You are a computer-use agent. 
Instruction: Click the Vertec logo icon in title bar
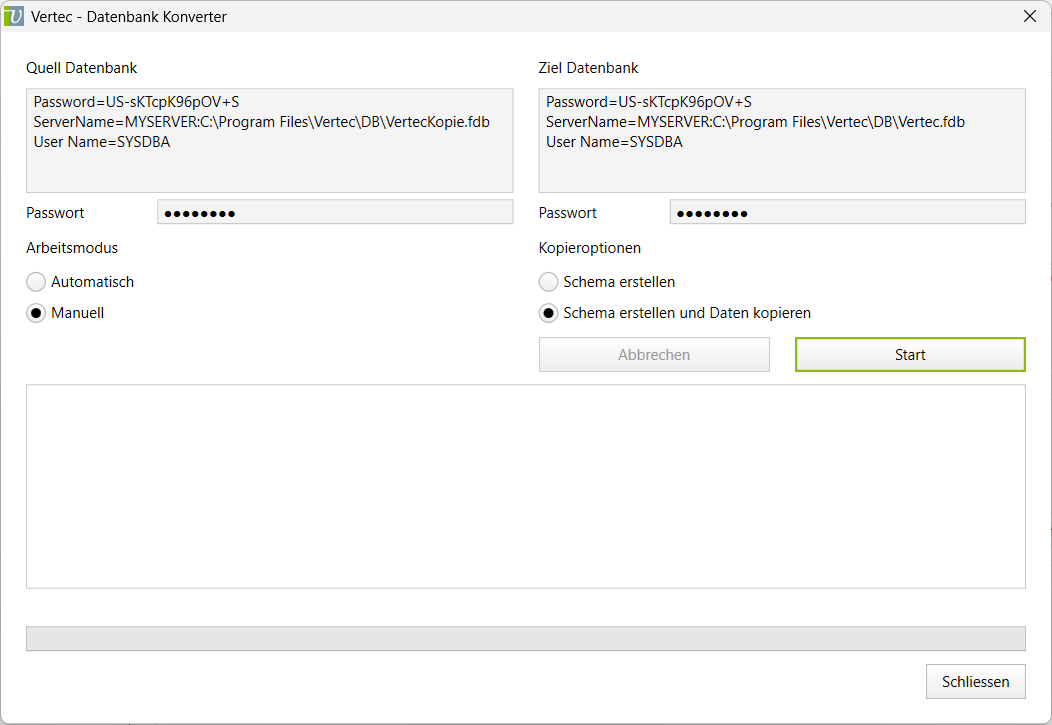[x=14, y=16]
